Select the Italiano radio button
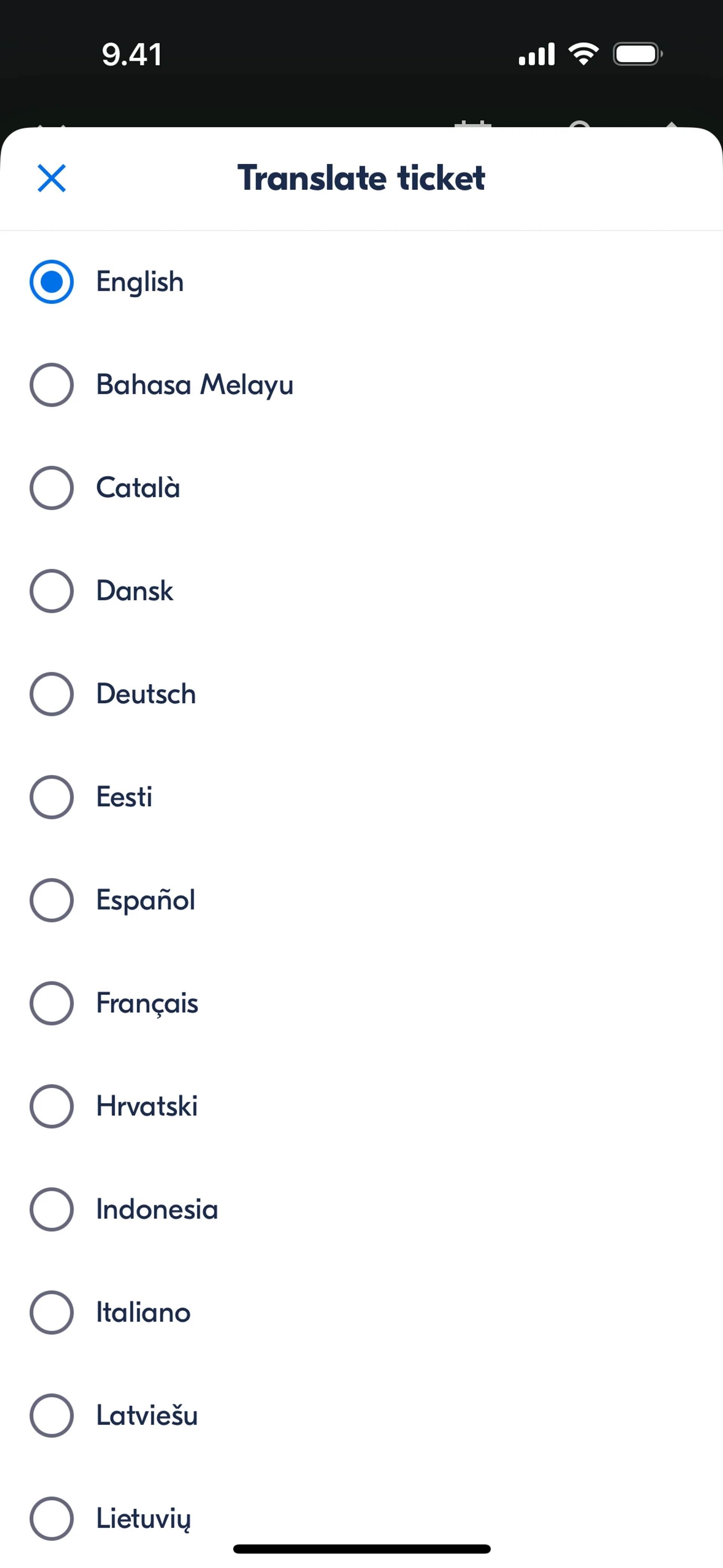This screenshot has height=1568, width=723. pos(52,1312)
